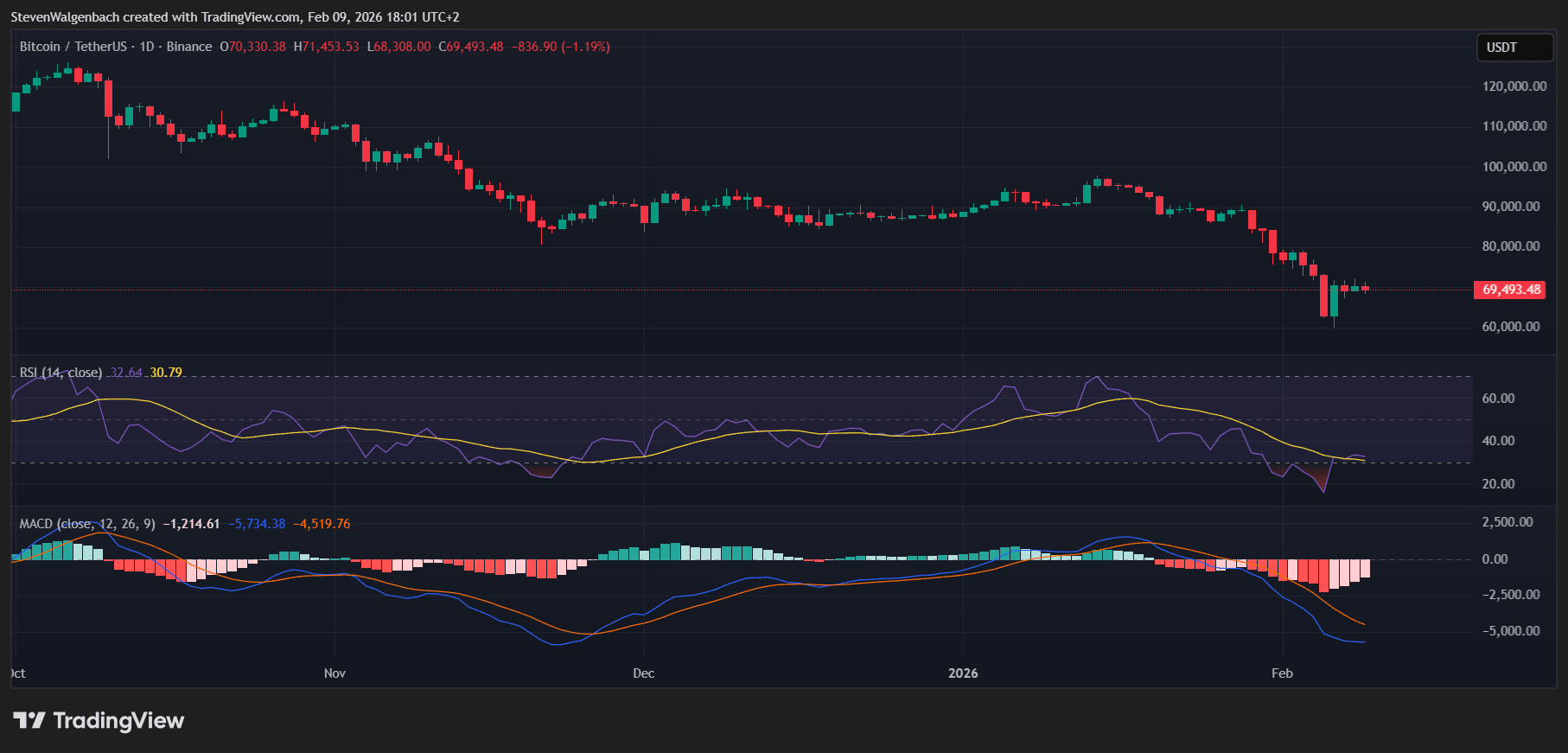Click the Bitcoin / TetherUS symbol title

73,47
